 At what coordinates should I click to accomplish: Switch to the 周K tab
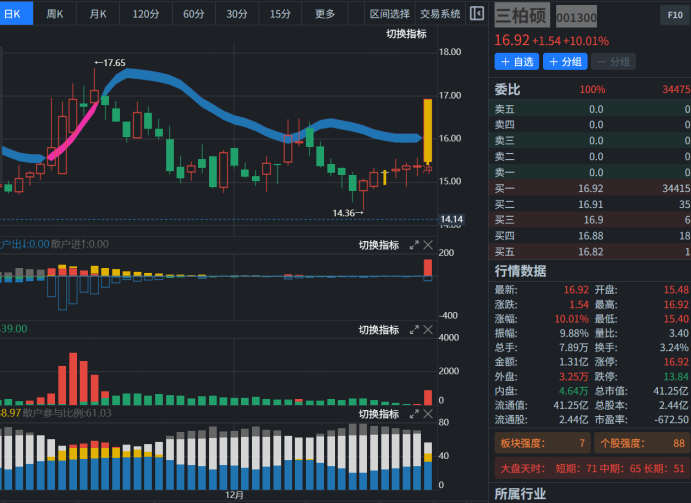click(55, 14)
